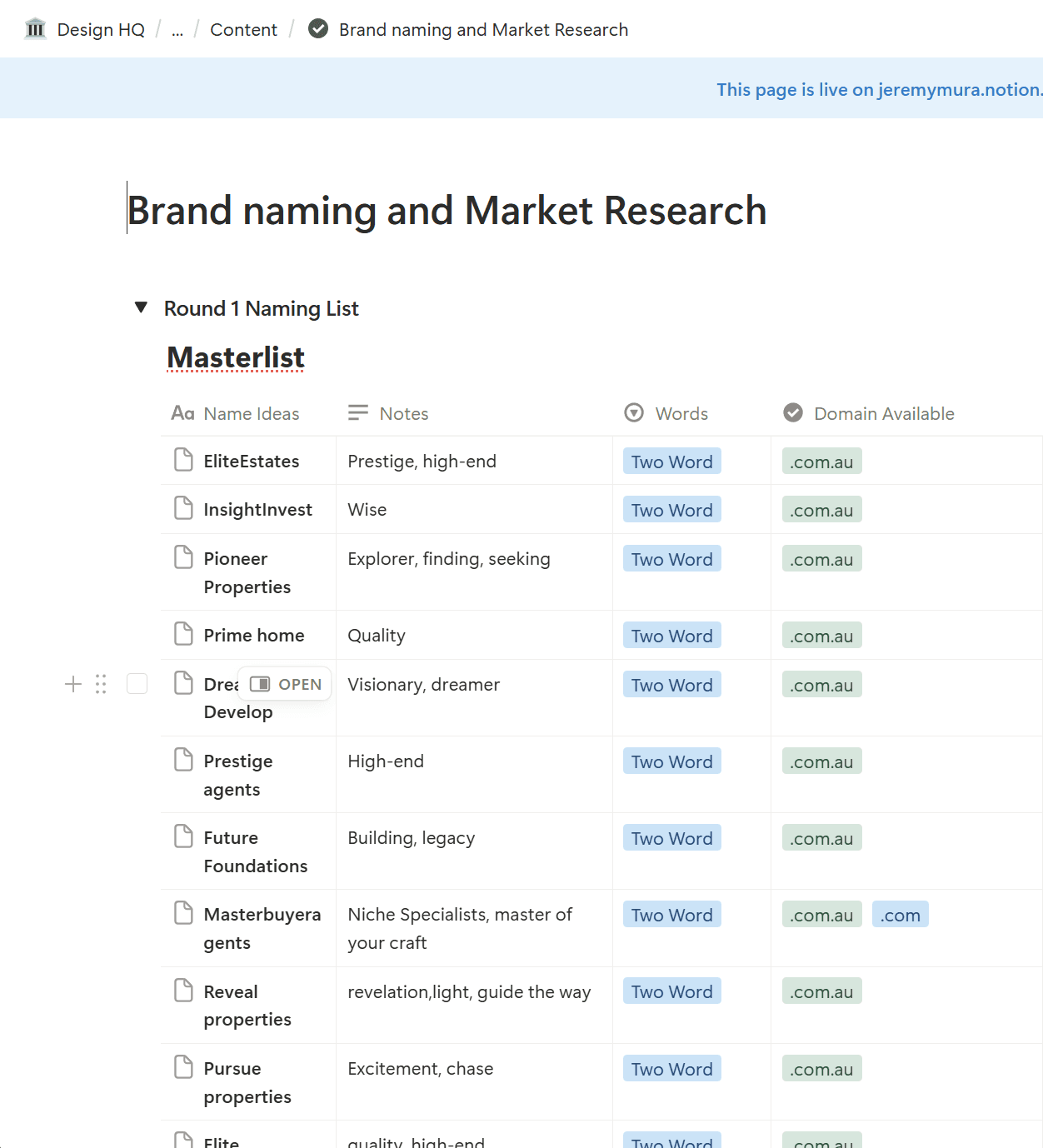Click the page icon beside EliteEstates
The height and width of the screenshot is (1148, 1043).
(x=183, y=460)
